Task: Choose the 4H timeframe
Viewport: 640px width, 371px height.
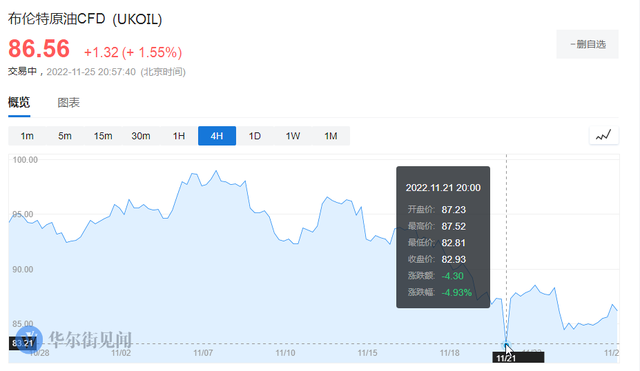Action: tap(217, 136)
